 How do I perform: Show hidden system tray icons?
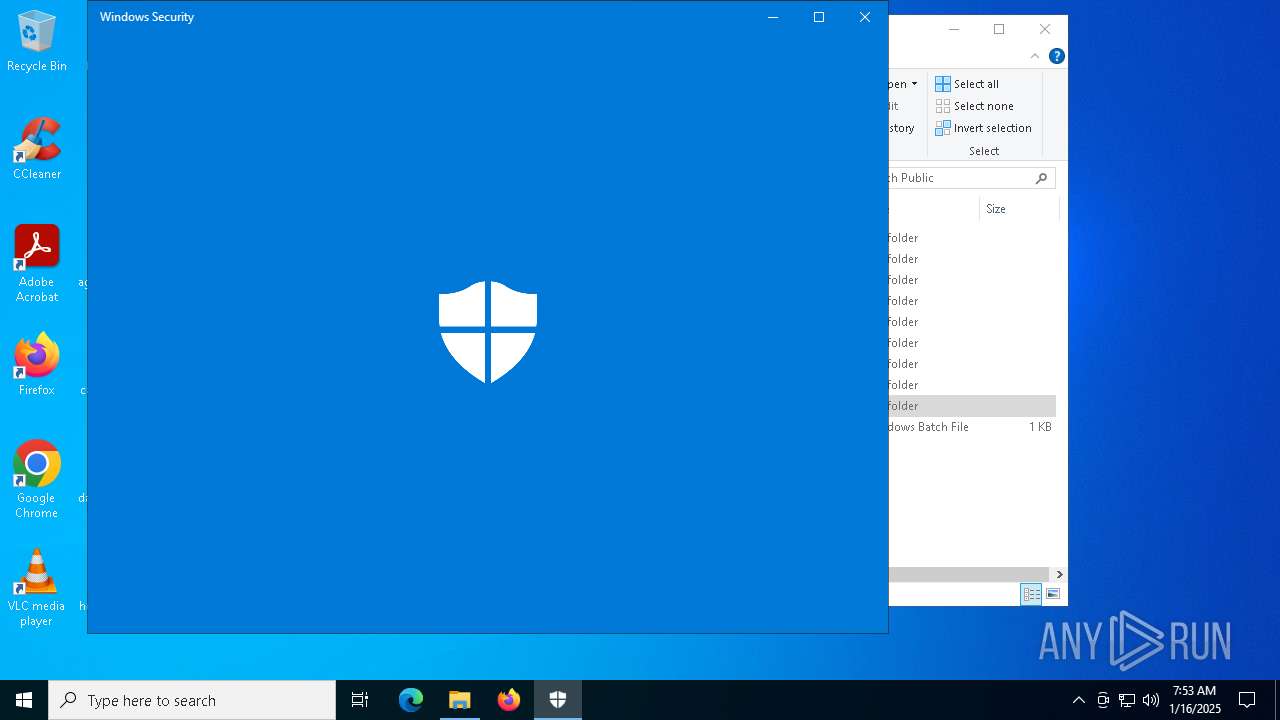point(1078,700)
